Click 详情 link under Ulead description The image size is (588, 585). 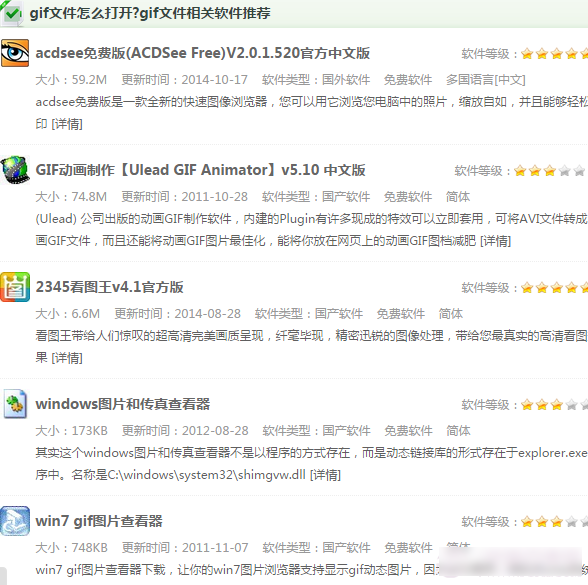click(495, 241)
